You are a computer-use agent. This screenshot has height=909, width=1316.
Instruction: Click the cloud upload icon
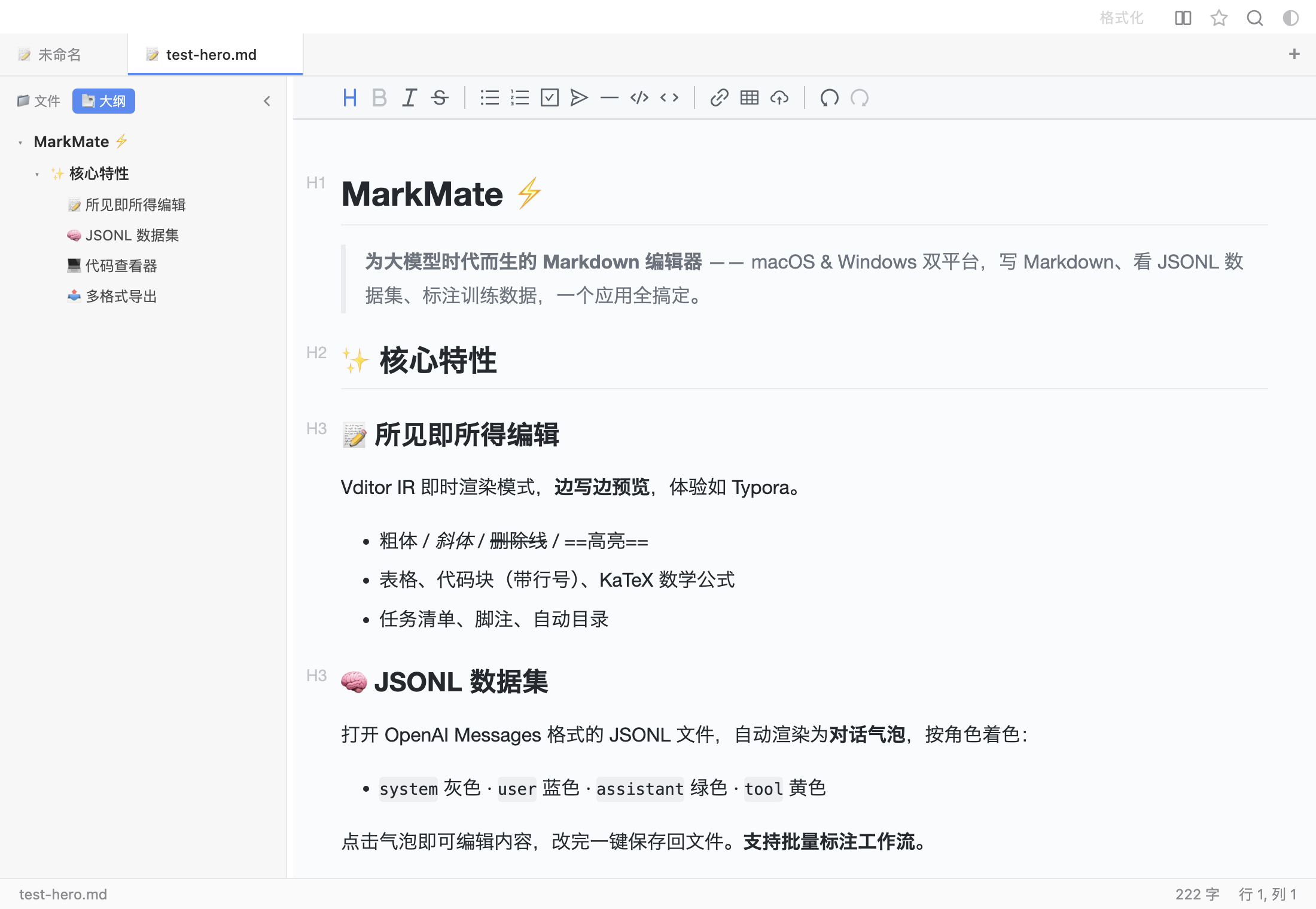click(x=779, y=97)
